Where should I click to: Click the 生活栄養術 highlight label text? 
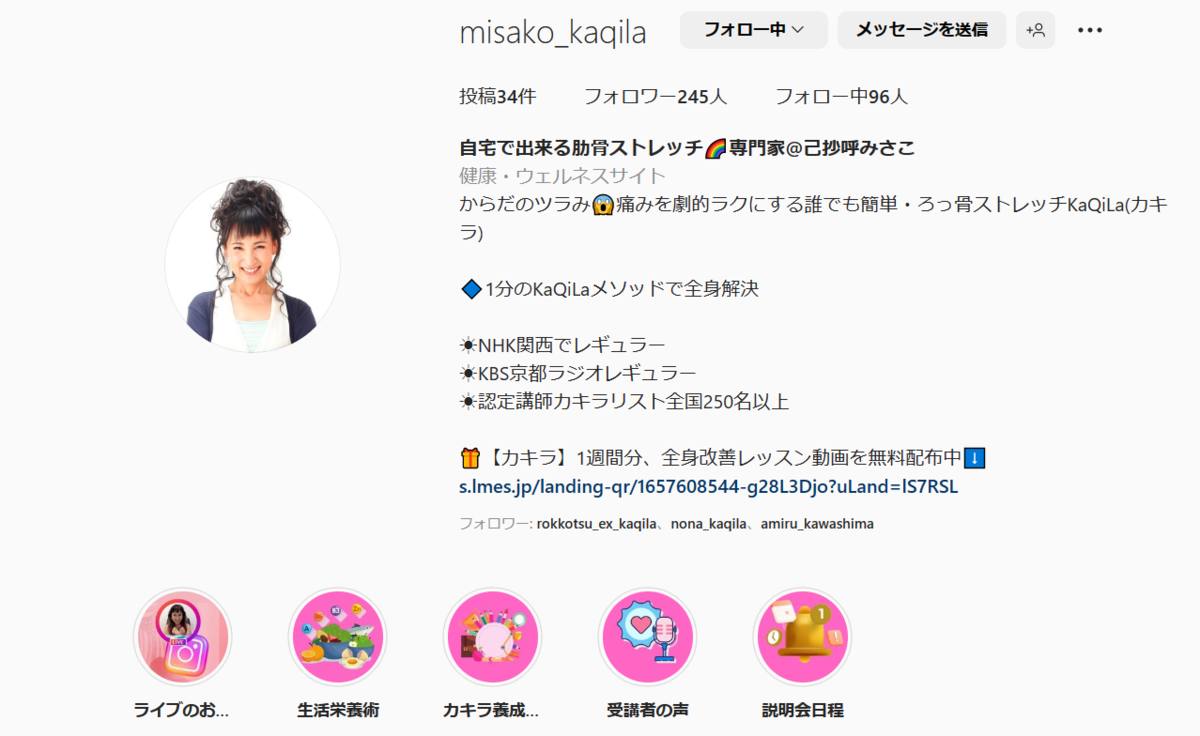(338, 711)
